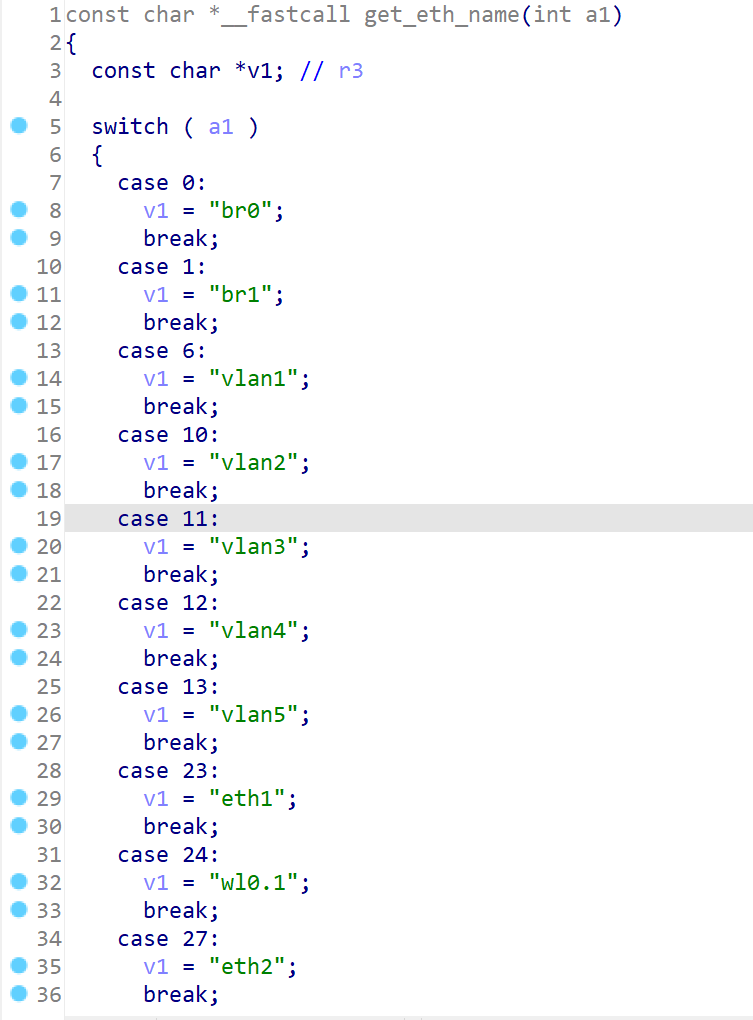Toggle breakpoint dot beside line 8
The image size is (753, 1020).
[18, 210]
